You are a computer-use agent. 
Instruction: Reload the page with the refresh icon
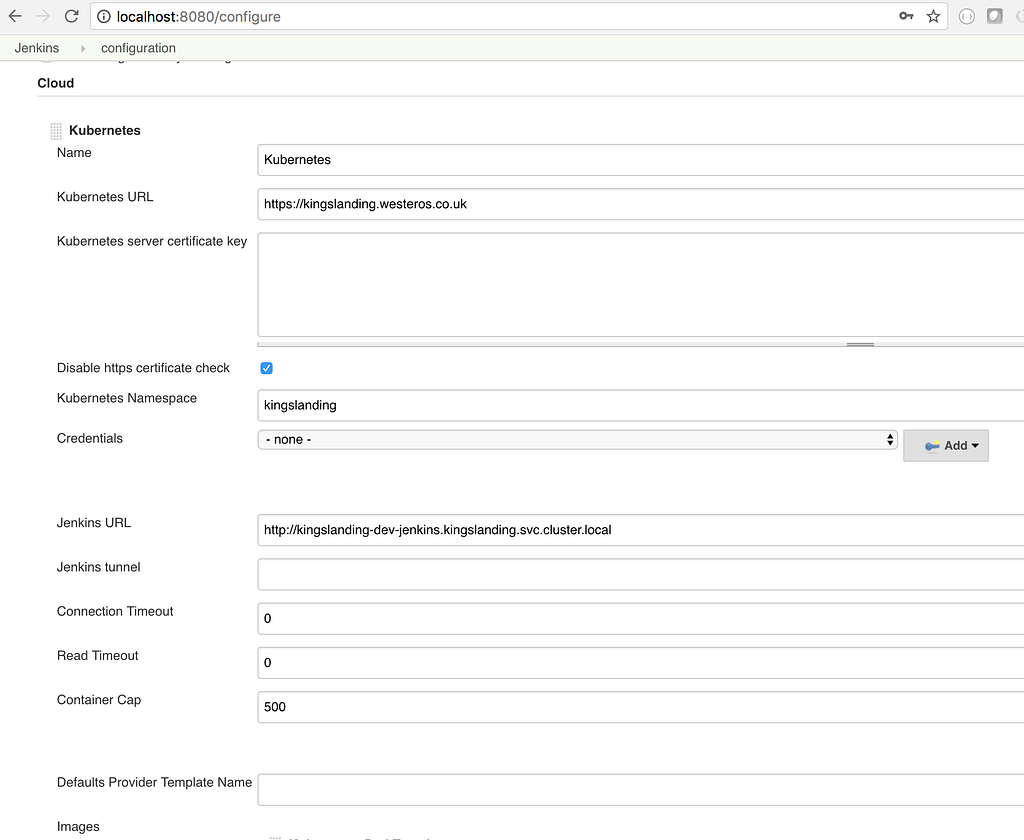(x=72, y=16)
